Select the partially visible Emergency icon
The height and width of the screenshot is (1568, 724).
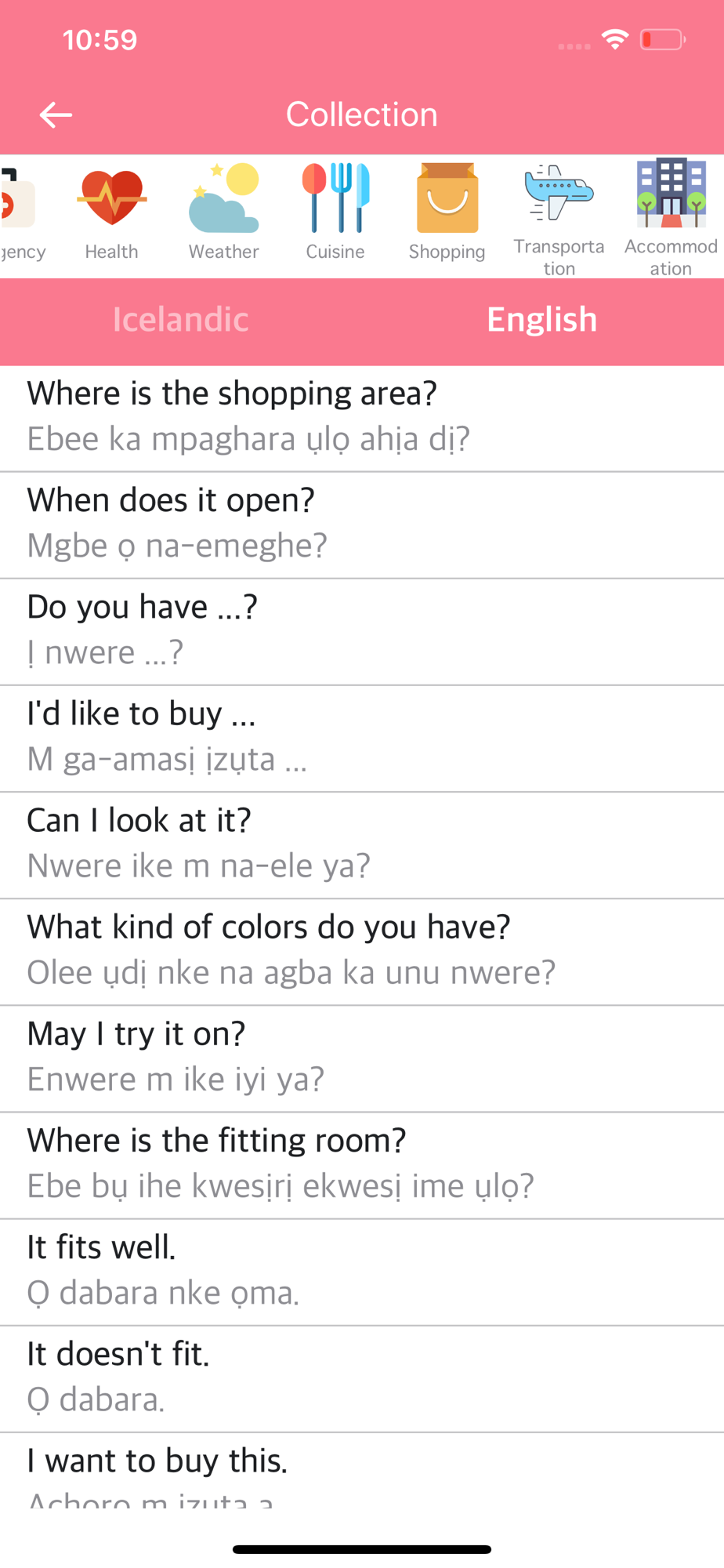(17, 204)
